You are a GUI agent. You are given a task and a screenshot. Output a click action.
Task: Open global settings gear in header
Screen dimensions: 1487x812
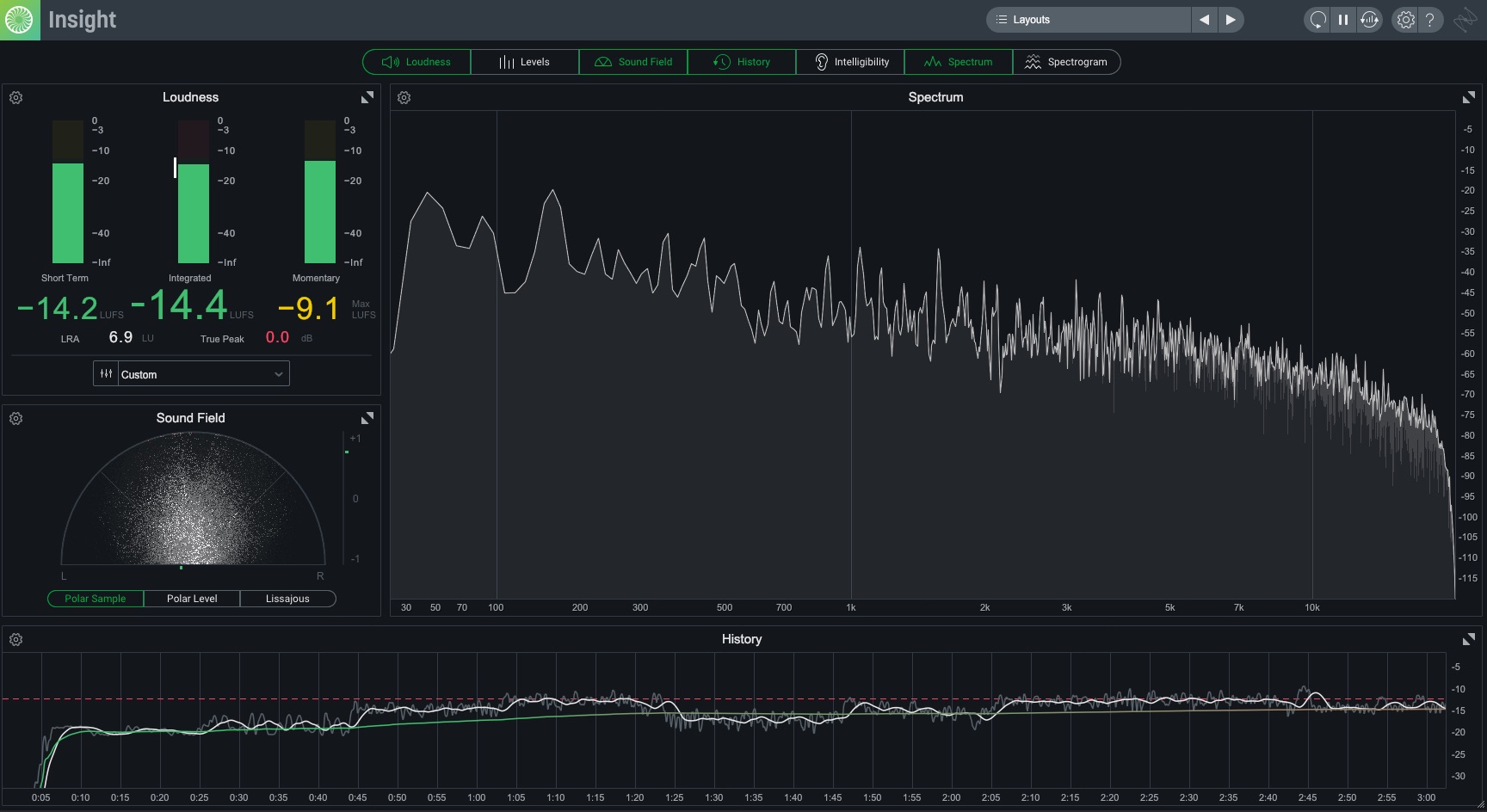[x=1405, y=20]
